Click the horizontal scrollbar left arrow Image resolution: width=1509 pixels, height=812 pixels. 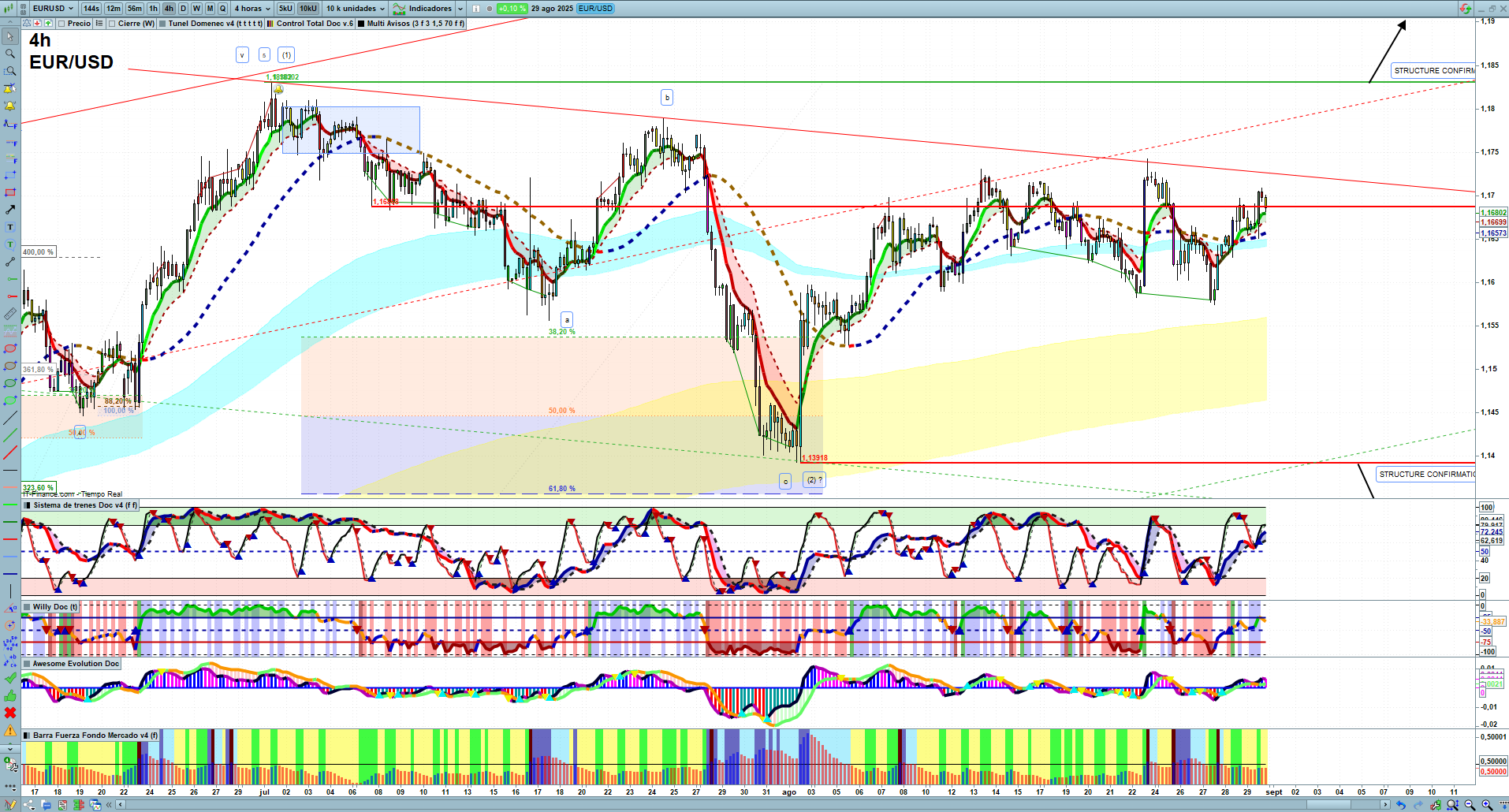[x=120, y=805]
